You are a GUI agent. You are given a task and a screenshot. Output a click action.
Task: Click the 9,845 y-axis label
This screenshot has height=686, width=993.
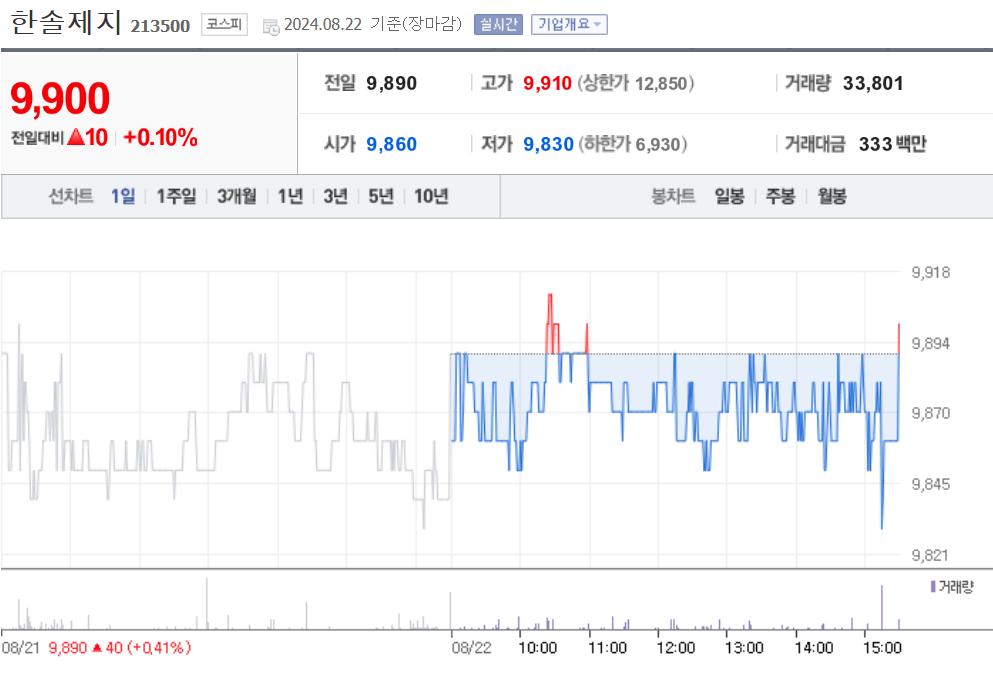(x=930, y=485)
